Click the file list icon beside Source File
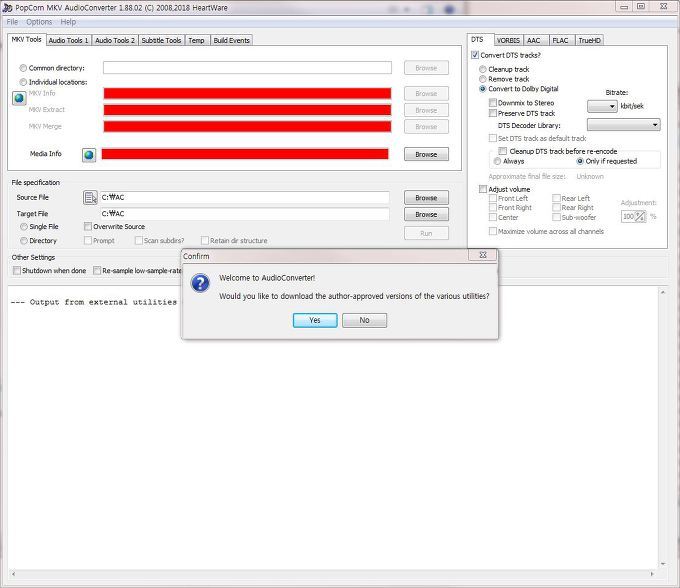The image size is (680, 588). point(90,198)
